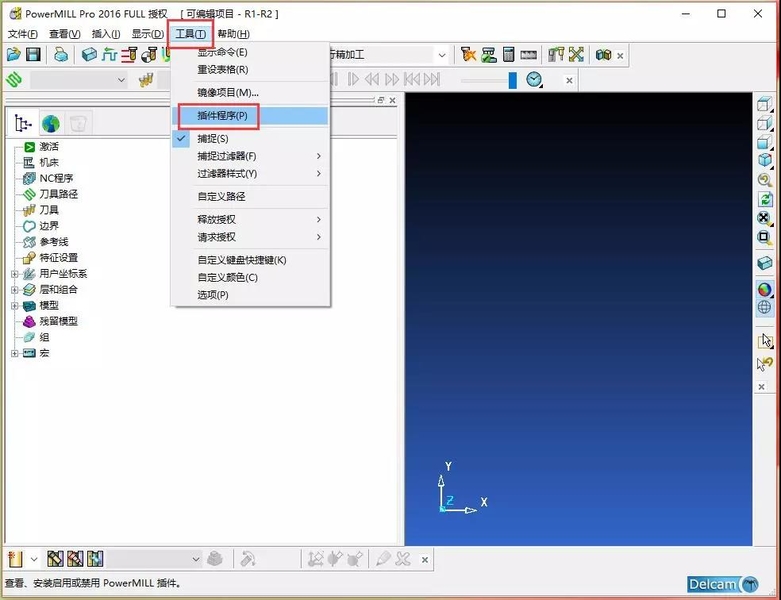
Task: Select 激活 in the explorer tree
Action: tap(49, 146)
